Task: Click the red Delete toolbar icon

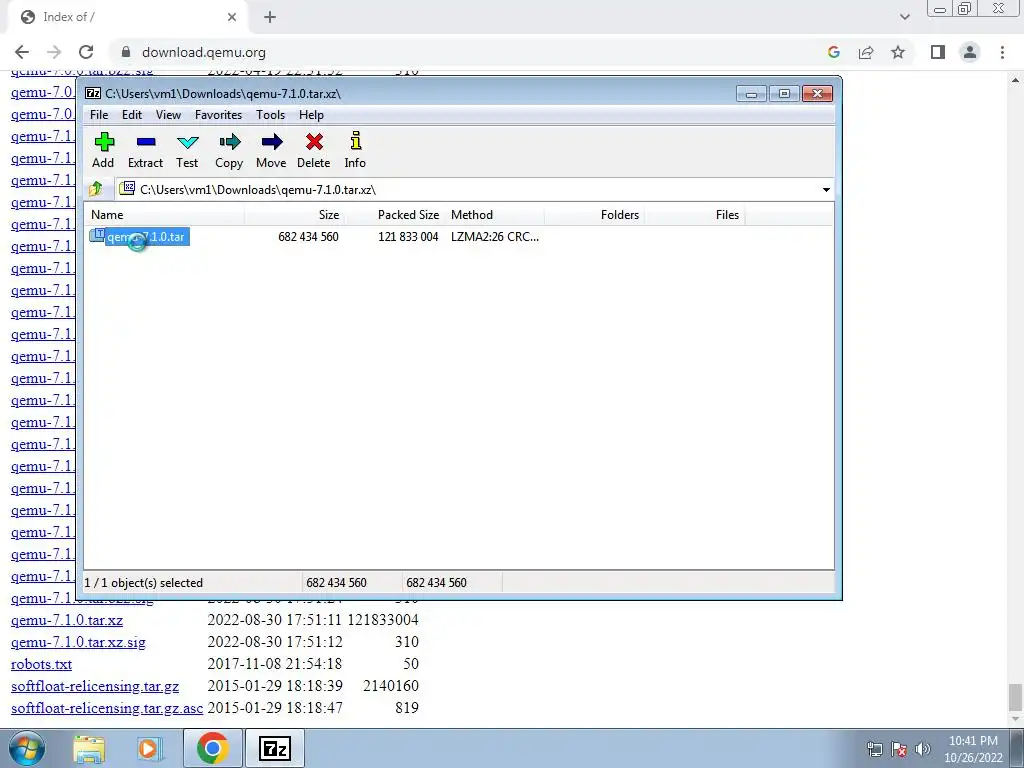Action: (313, 150)
